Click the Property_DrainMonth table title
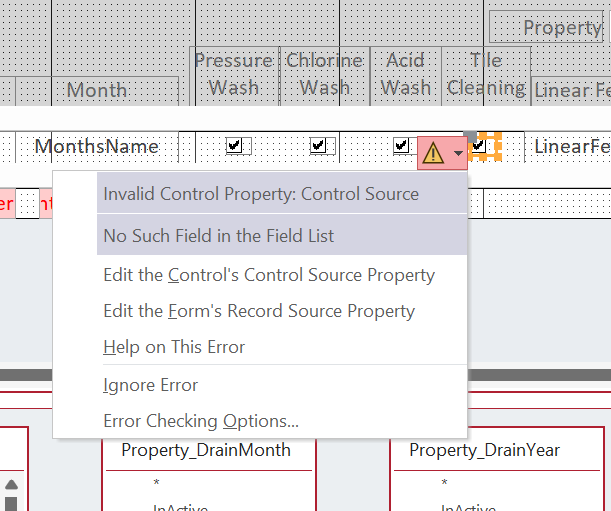 point(206,450)
